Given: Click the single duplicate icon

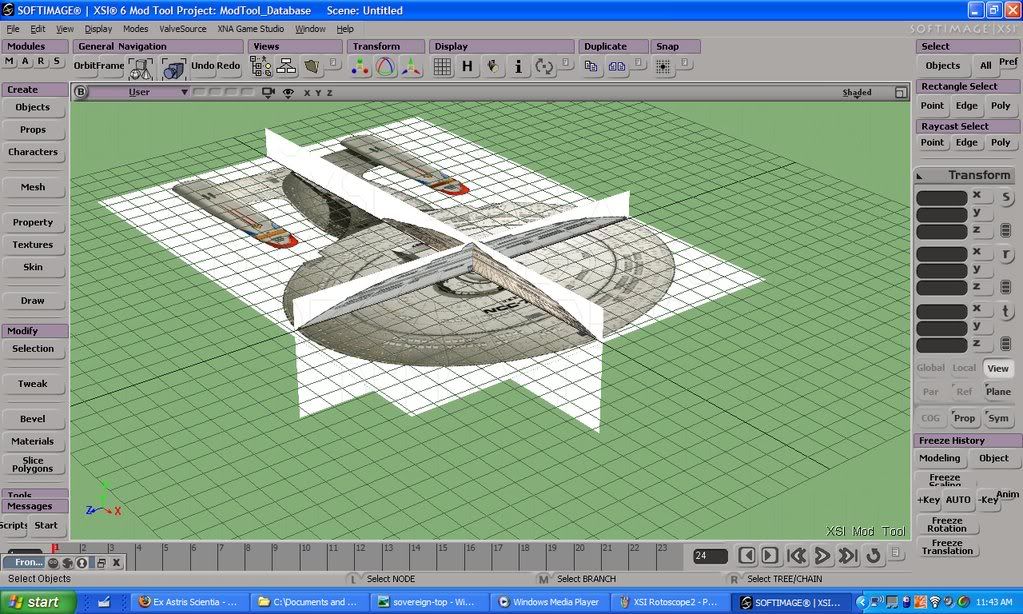Looking at the screenshot, I should coord(591,66).
